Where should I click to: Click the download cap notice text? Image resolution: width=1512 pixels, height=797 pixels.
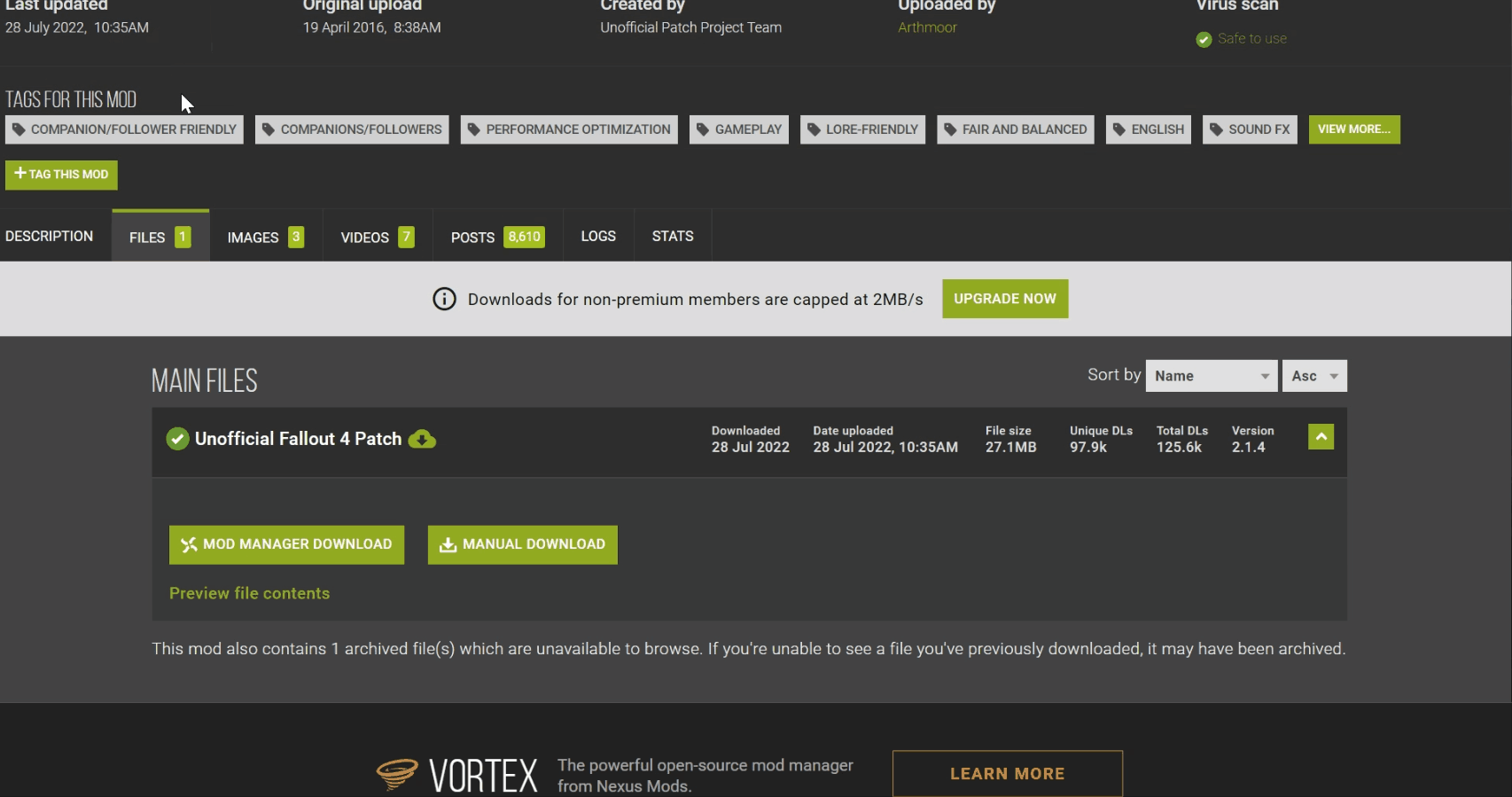[x=696, y=300]
